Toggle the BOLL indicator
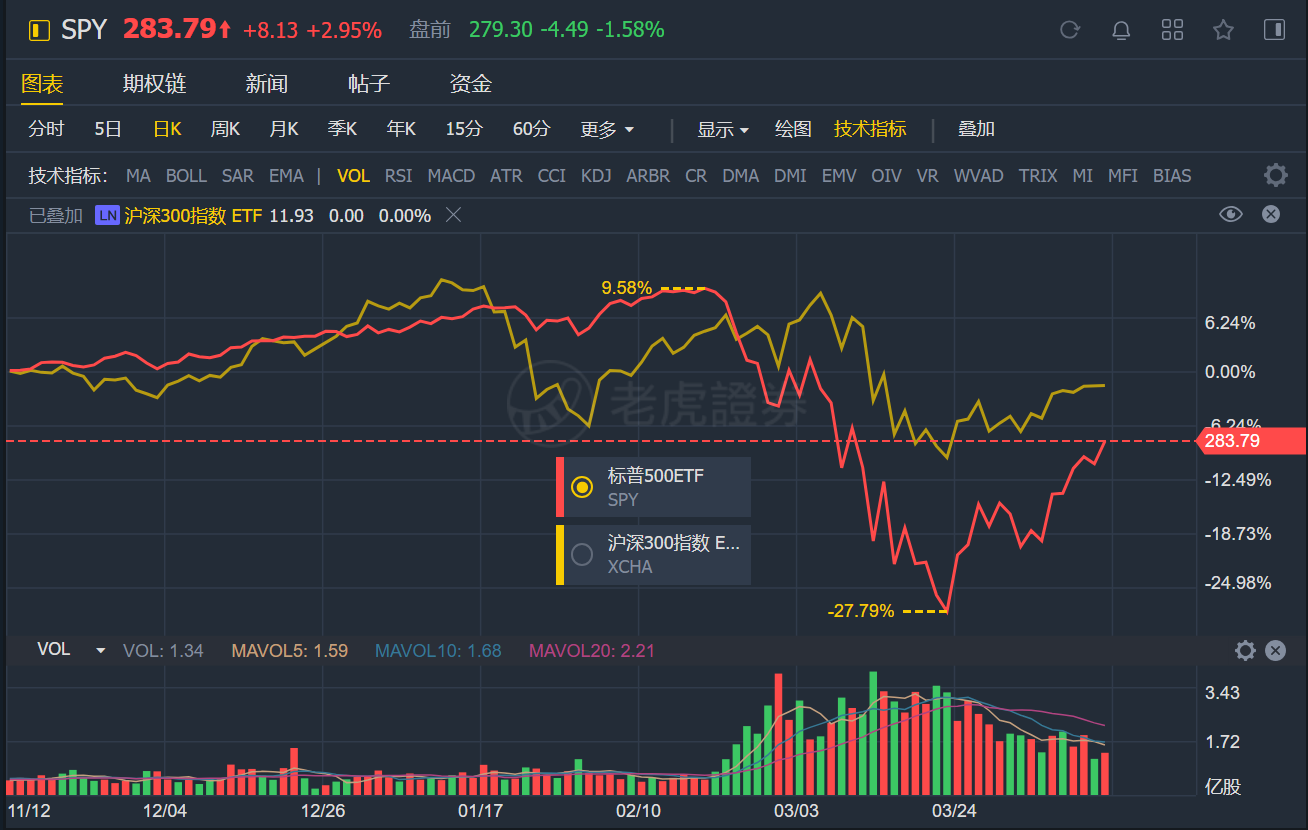The height and width of the screenshot is (830, 1308). tap(186, 176)
